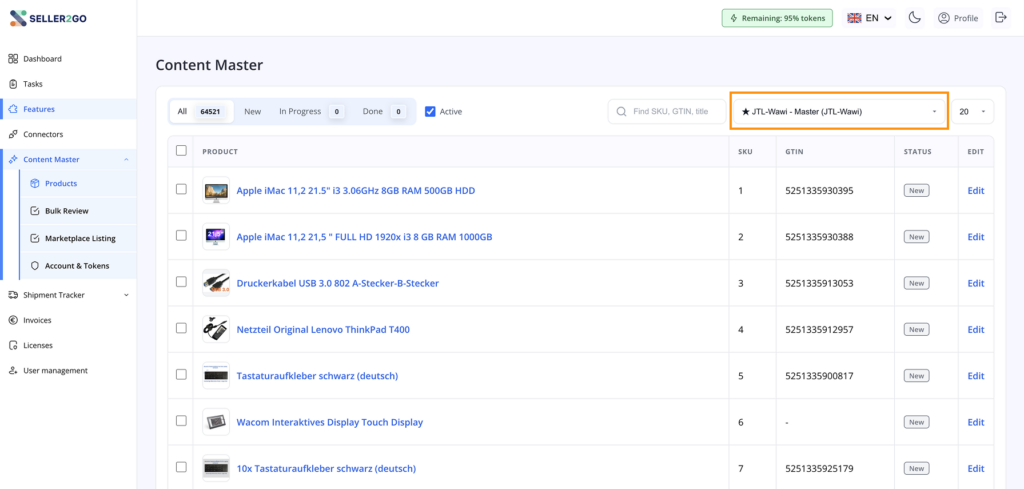Open Apple iMac FULL HD 1000GB thumbnail
The height and width of the screenshot is (489, 1024).
pyautogui.click(x=216, y=237)
